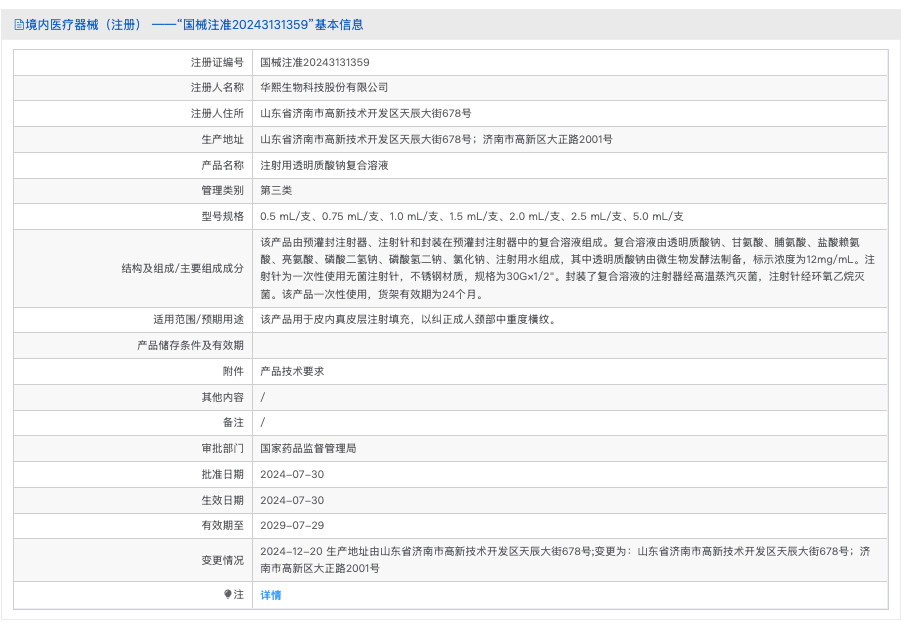Select the 附件 value 产品技术要求
Viewport: 901px width, 622px height.
point(290,371)
